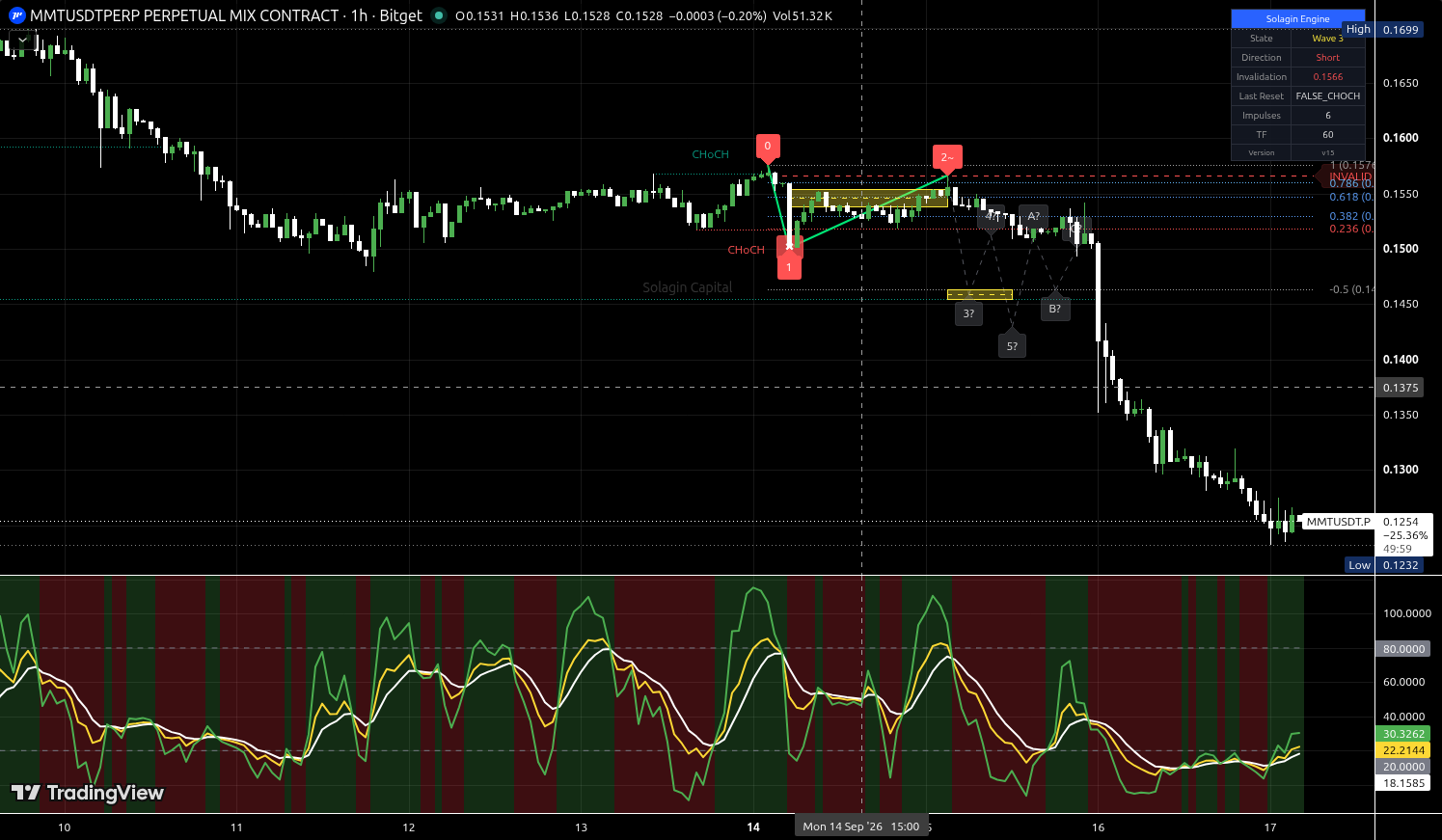1442x840 pixels.
Task: Select the projected 3? wave label
Action: (968, 312)
